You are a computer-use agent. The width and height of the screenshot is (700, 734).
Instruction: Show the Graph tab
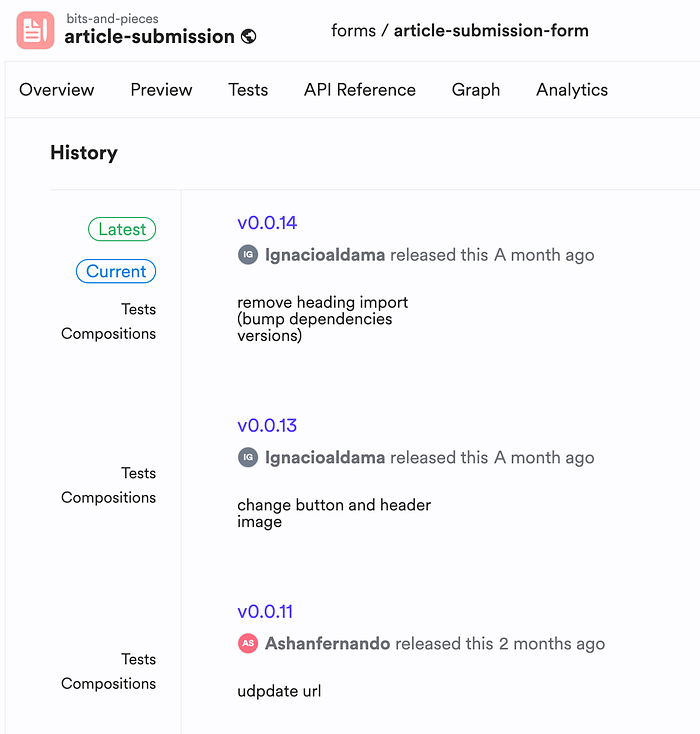[x=476, y=90]
